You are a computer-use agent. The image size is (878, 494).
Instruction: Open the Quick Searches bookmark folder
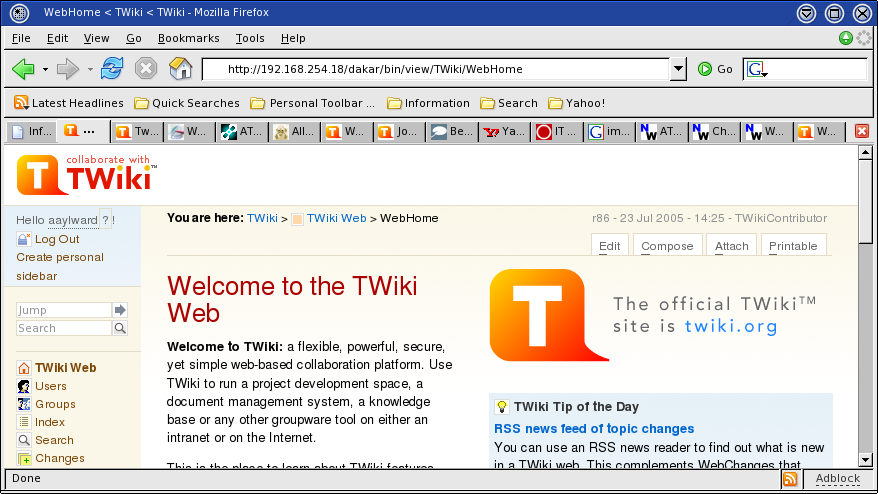(x=187, y=103)
